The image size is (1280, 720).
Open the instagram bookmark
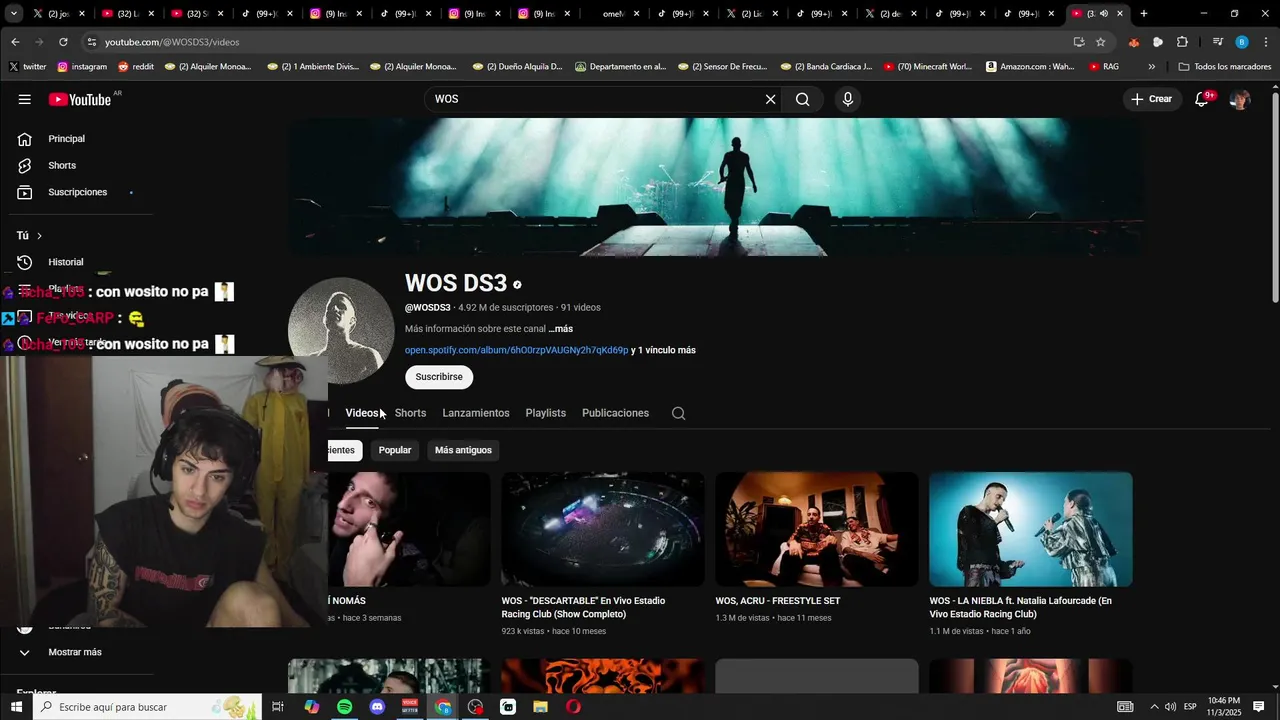click(x=82, y=67)
